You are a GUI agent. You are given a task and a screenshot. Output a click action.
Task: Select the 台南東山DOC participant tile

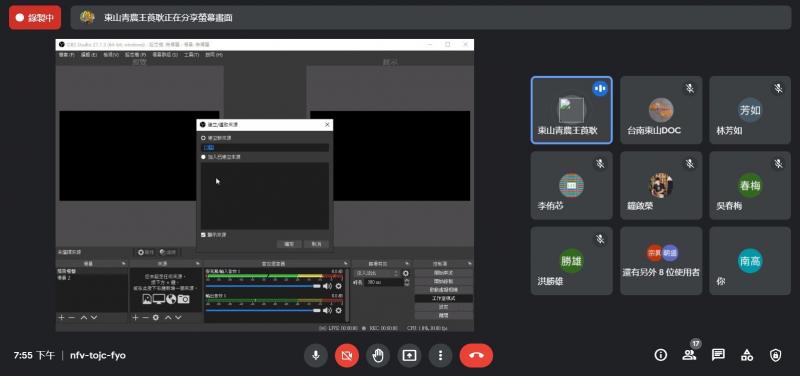[661, 110]
